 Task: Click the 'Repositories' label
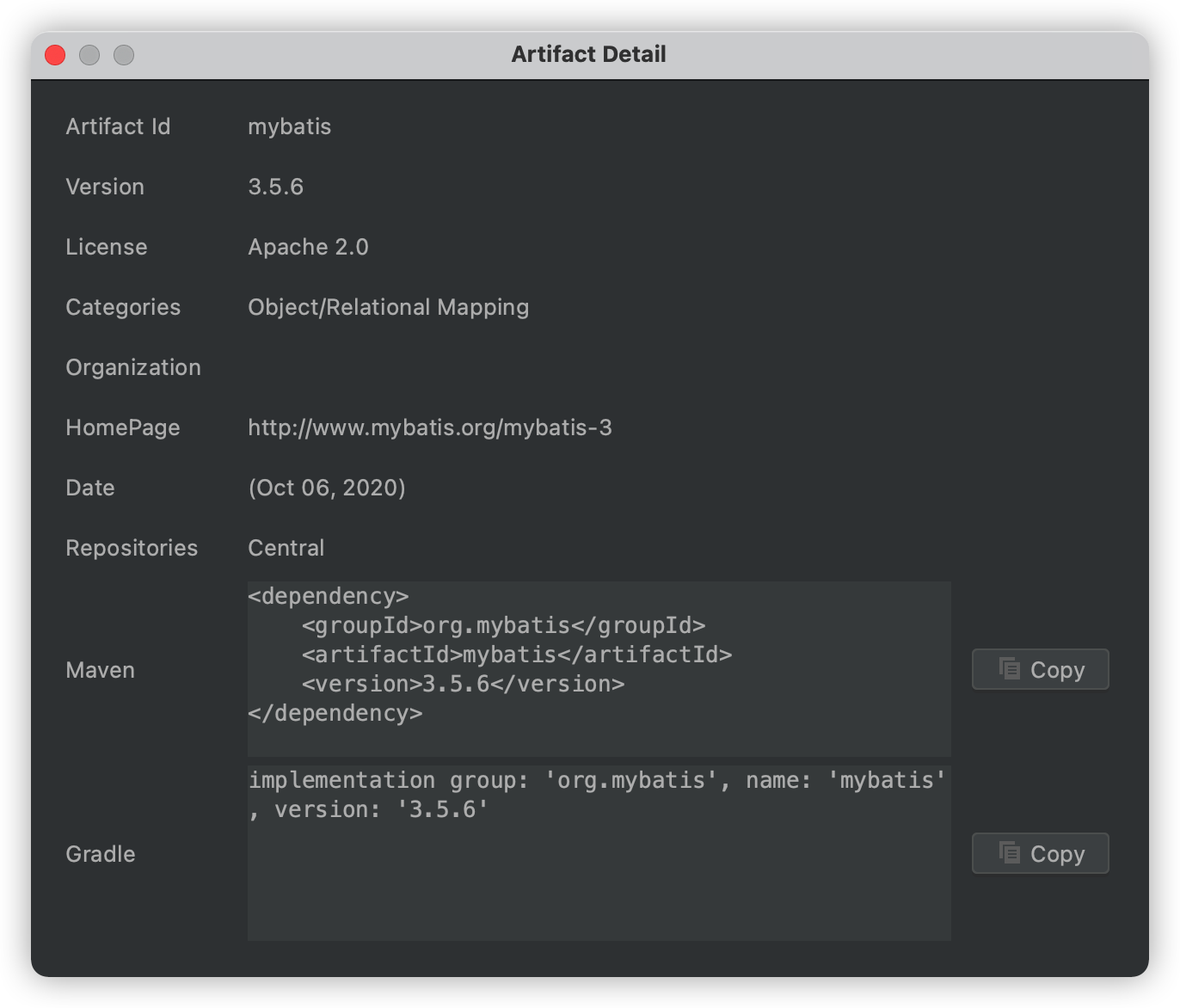click(132, 548)
